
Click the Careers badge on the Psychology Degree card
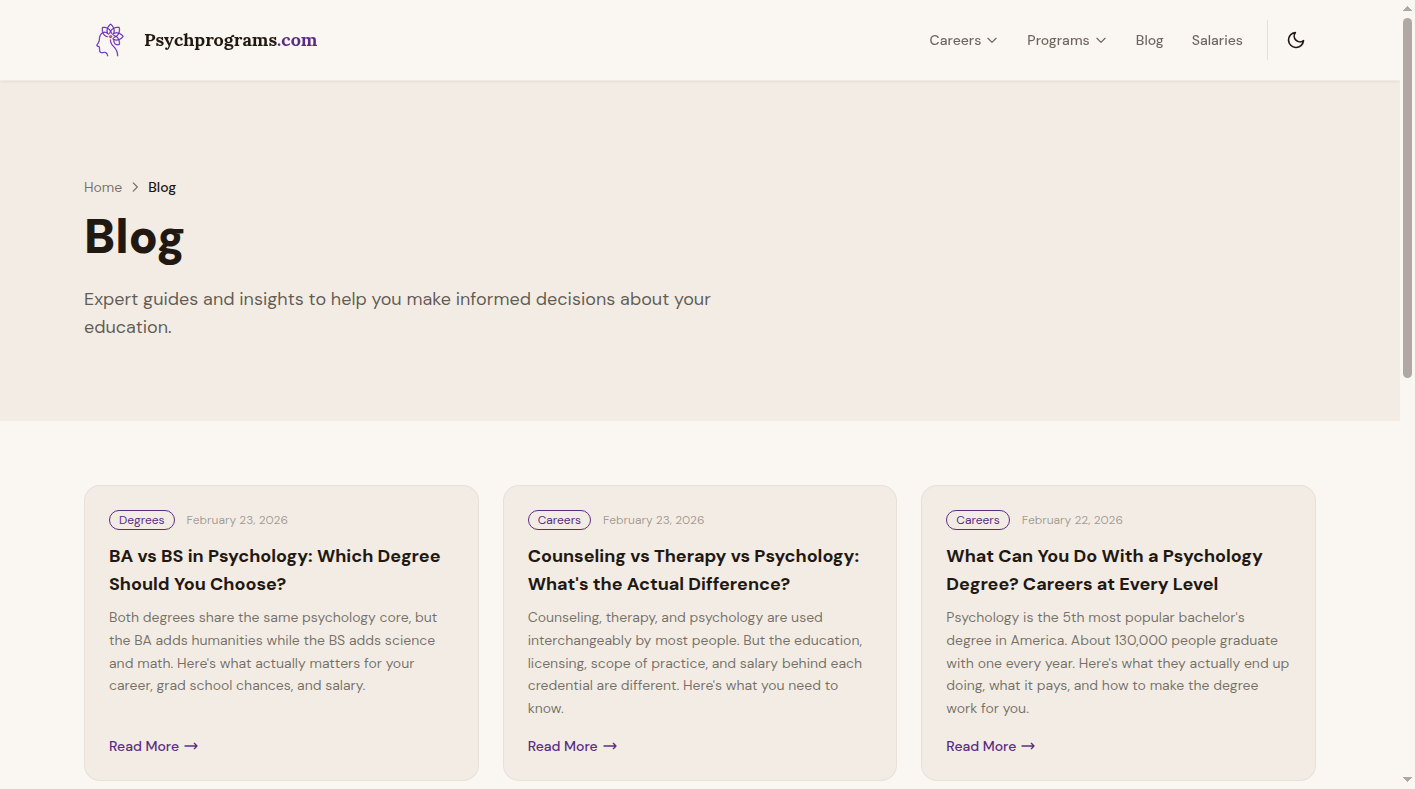[978, 519]
